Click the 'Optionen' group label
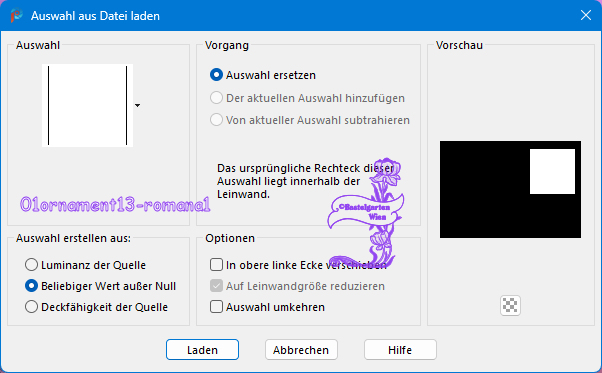The height and width of the screenshot is (373, 602). [230, 238]
